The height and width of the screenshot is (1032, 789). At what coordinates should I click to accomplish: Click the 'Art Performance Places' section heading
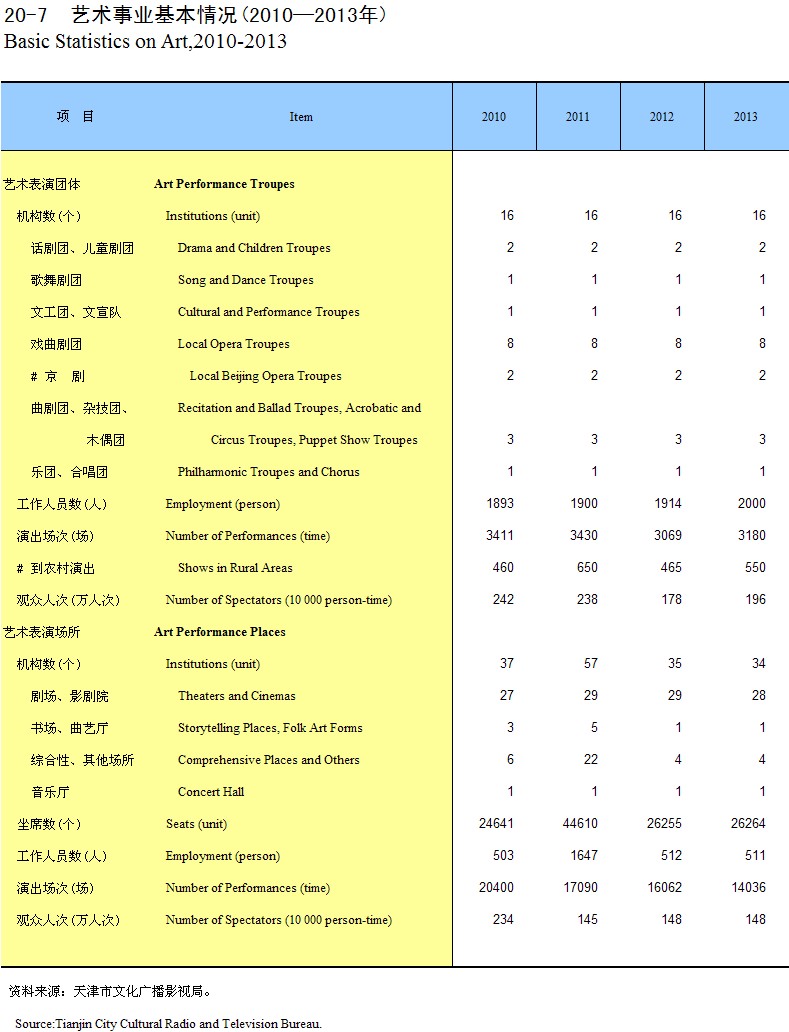[x=220, y=632]
